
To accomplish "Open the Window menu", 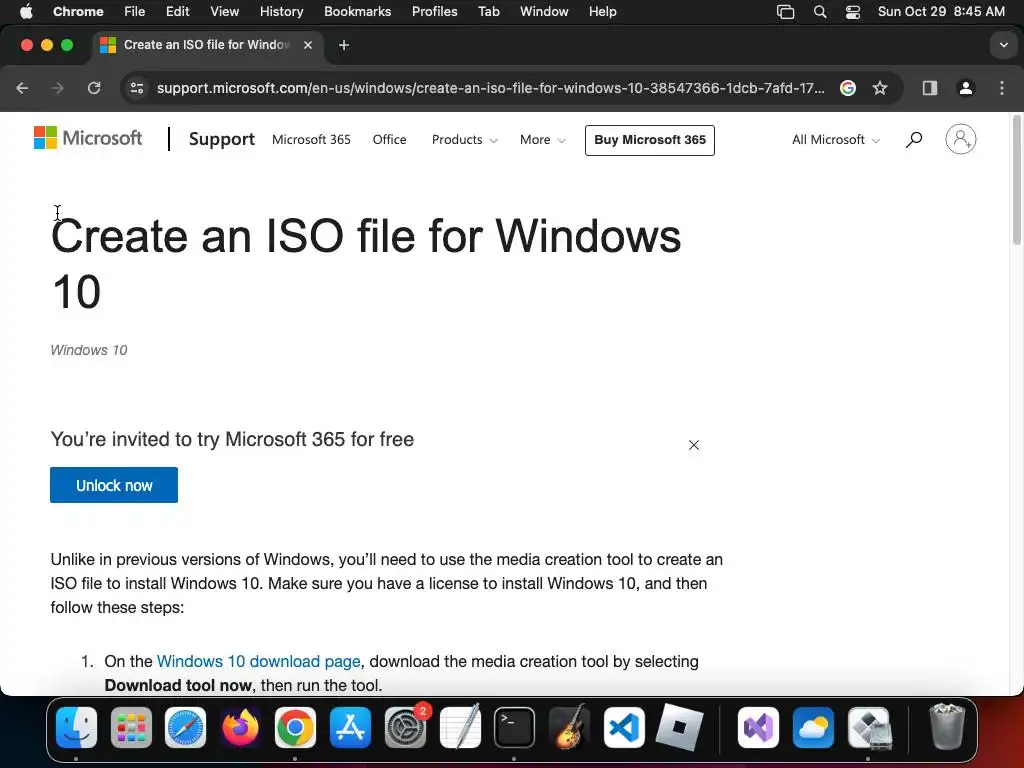I will 544,12.
